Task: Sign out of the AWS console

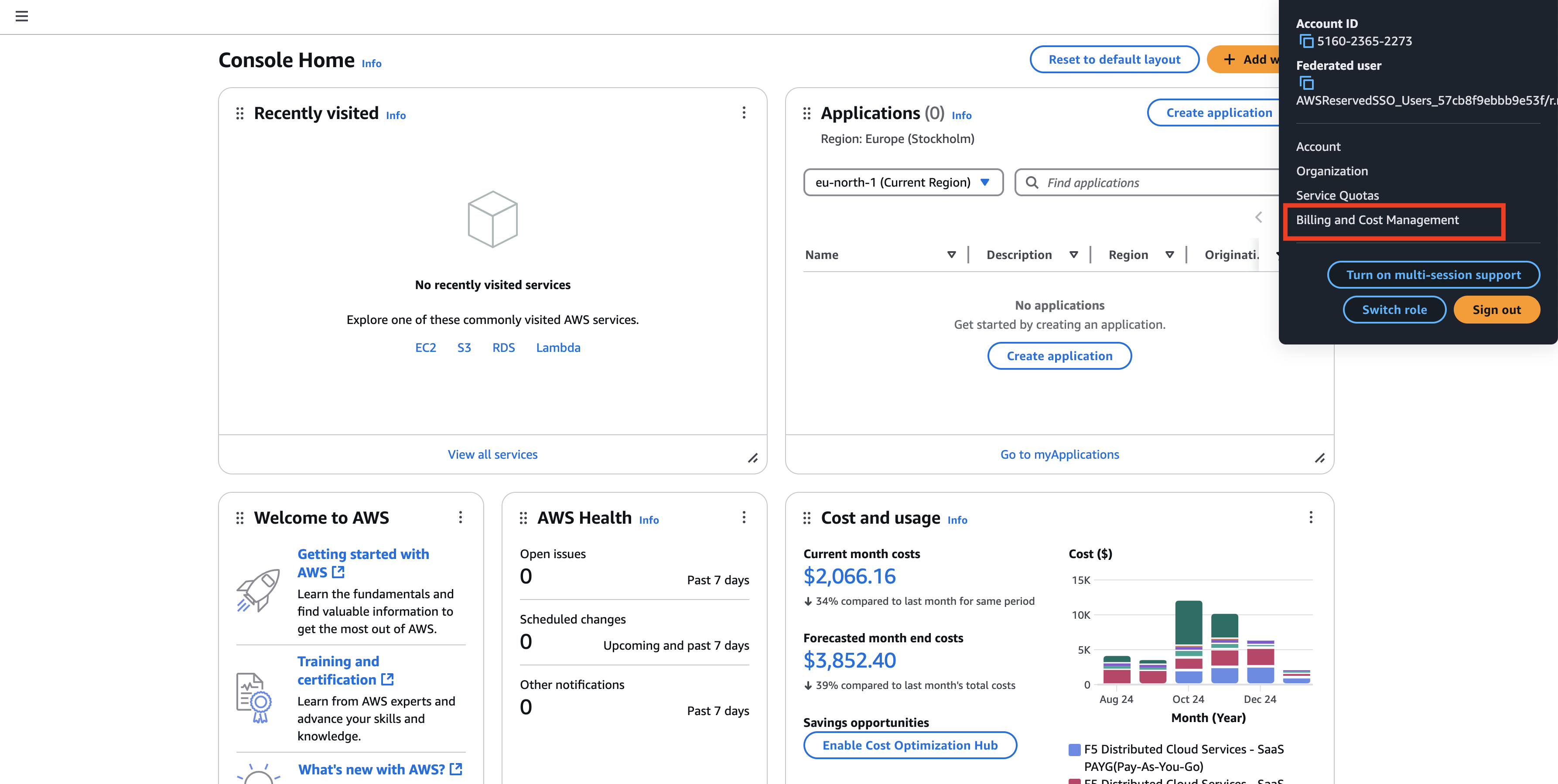Action: click(1496, 310)
